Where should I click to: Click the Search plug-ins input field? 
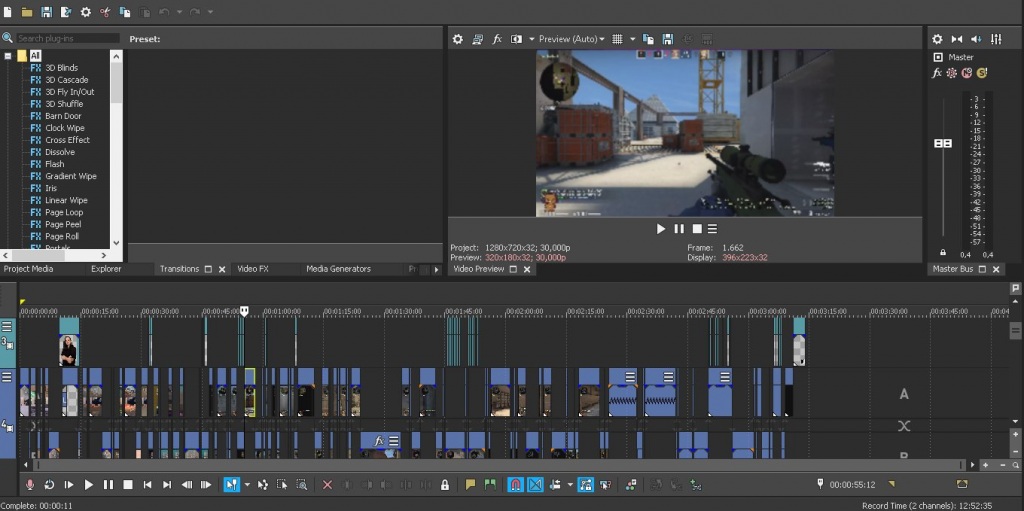67,38
